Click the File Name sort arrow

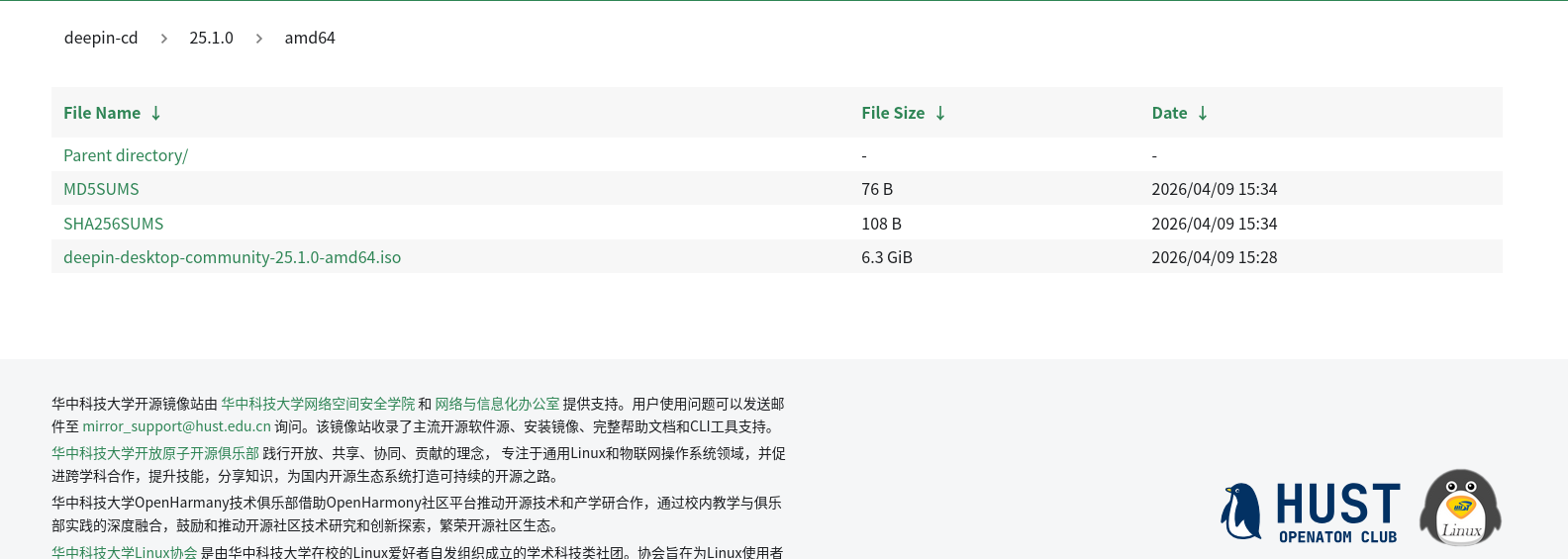tap(155, 113)
